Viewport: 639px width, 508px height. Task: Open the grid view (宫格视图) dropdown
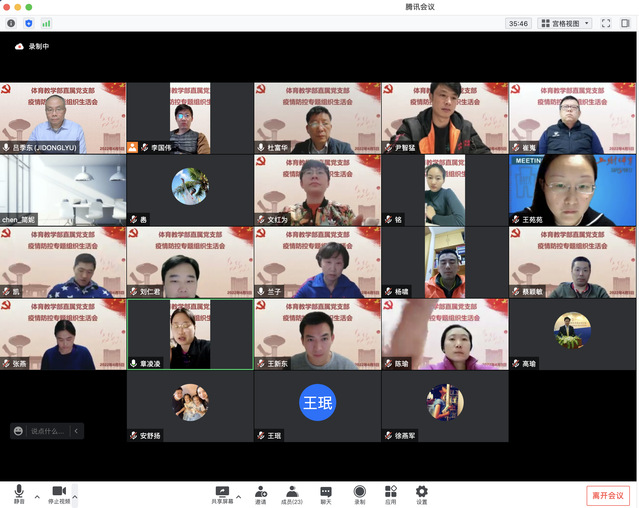coord(565,23)
